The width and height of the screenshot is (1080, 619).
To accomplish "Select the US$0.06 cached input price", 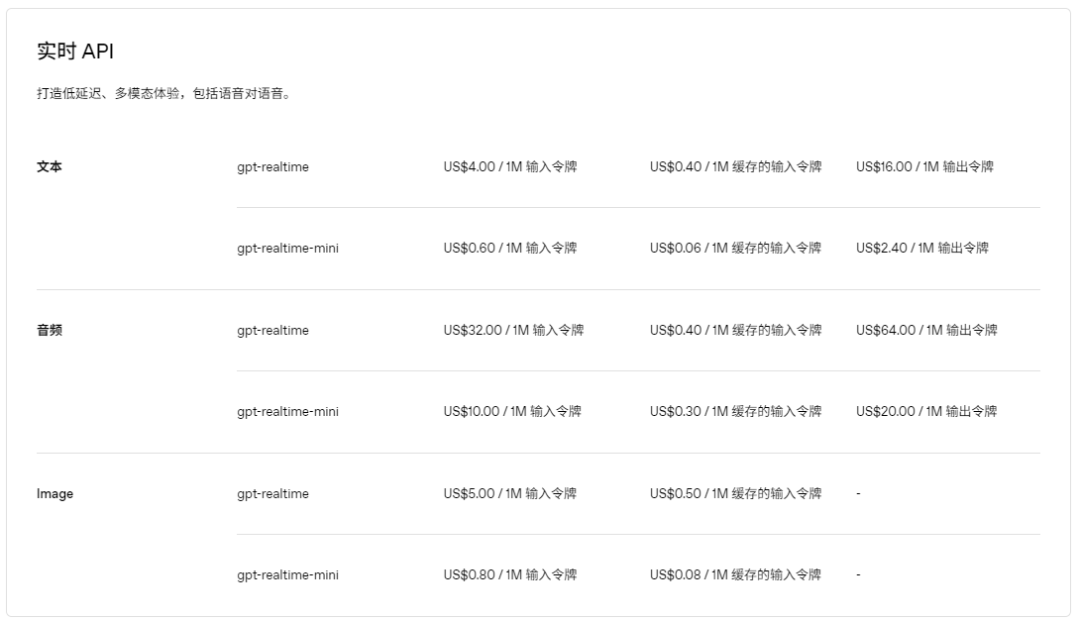I will pyautogui.click(x=735, y=248).
